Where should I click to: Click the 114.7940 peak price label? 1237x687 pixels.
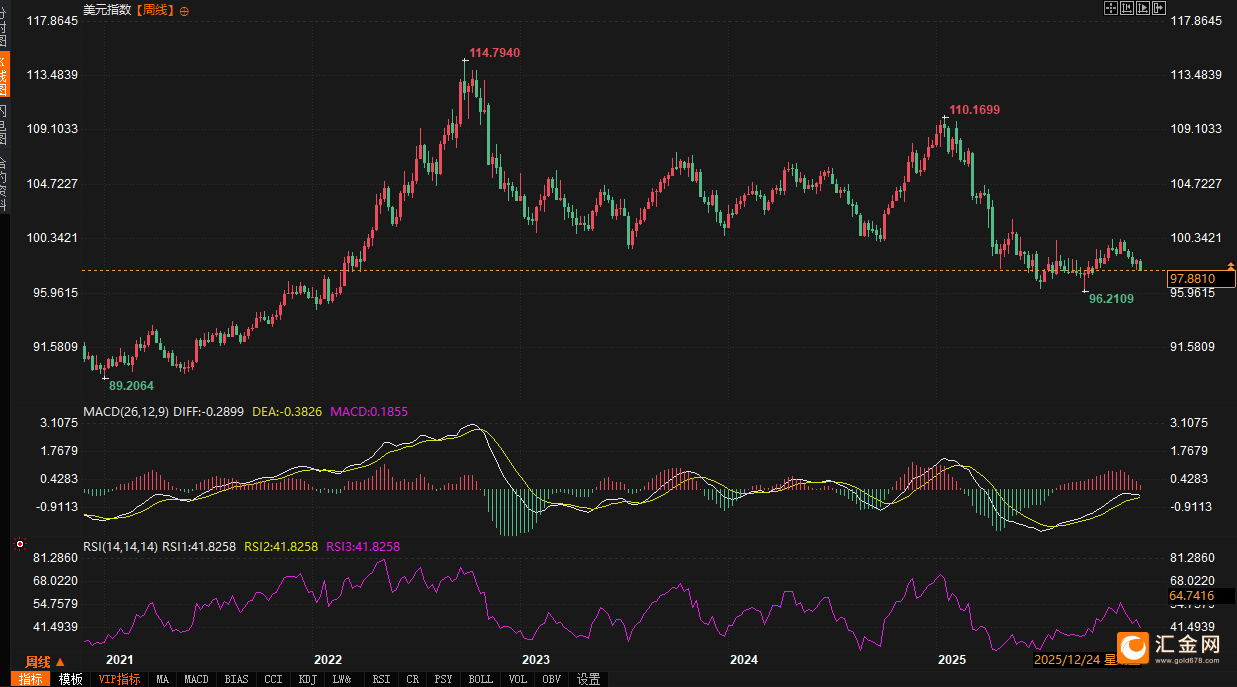[495, 52]
